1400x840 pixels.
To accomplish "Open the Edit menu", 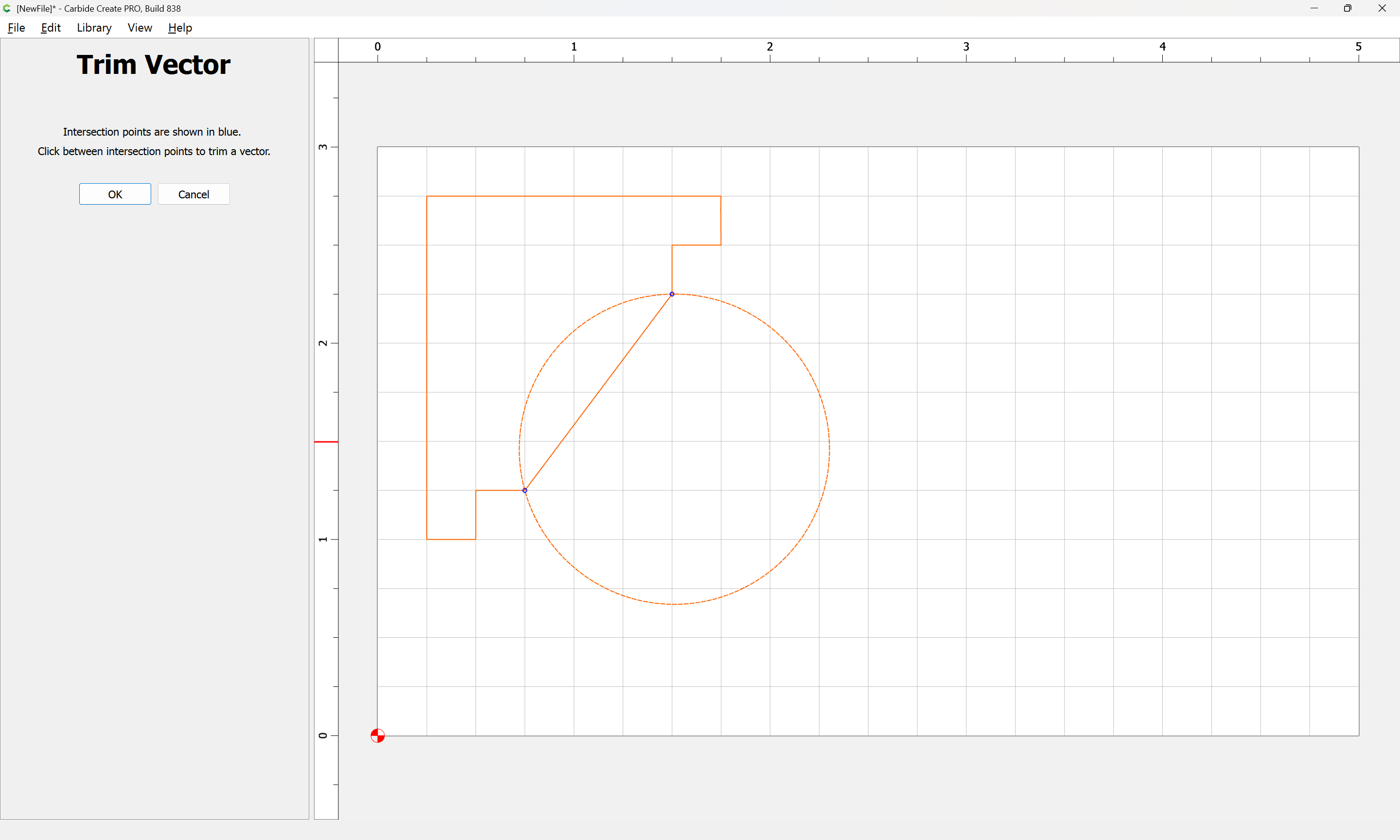I will click(51, 28).
